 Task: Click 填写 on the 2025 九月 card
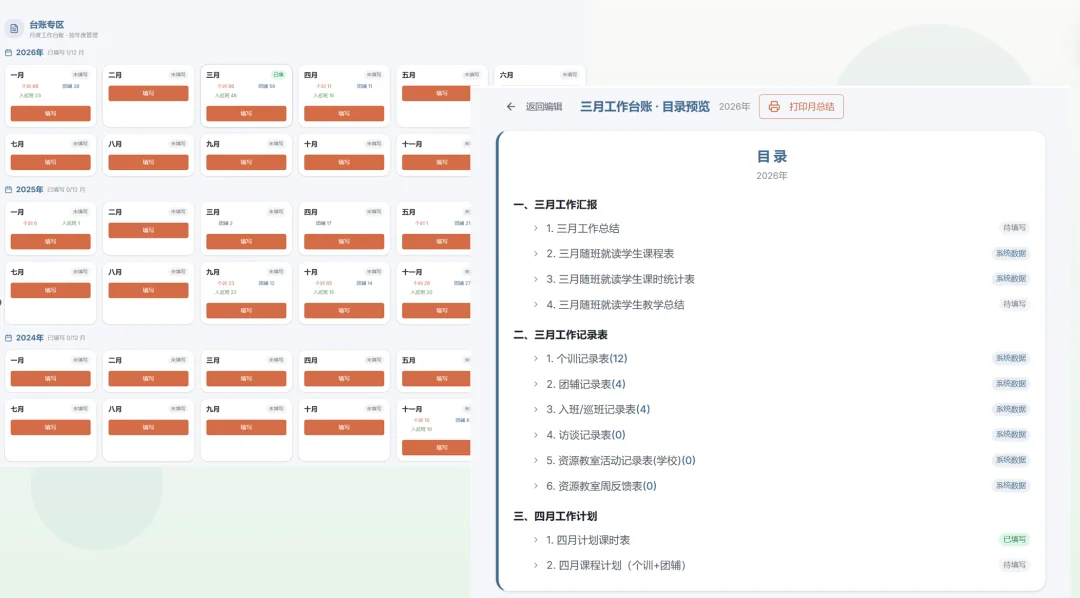click(246, 310)
